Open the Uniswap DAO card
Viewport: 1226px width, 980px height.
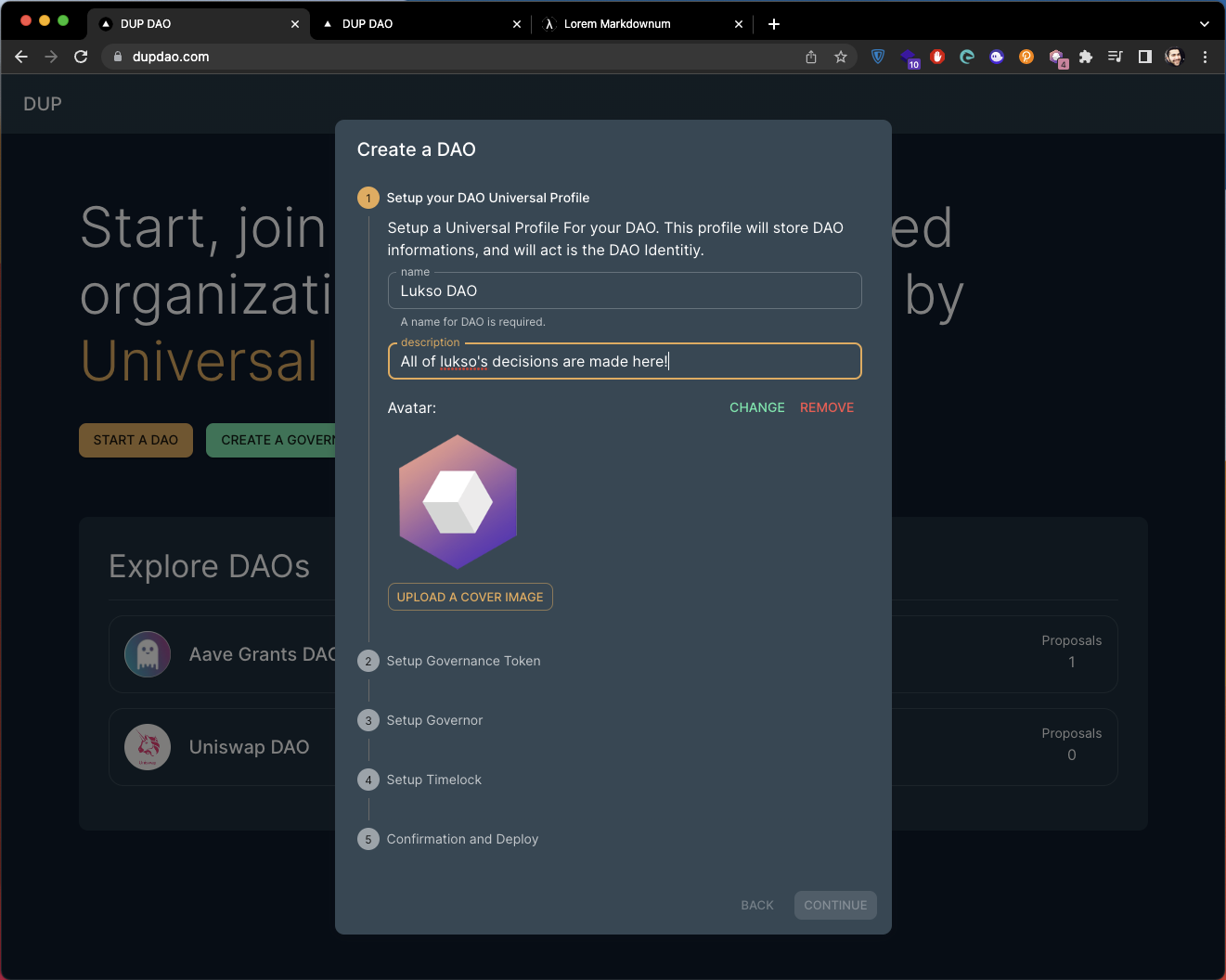point(222,747)
